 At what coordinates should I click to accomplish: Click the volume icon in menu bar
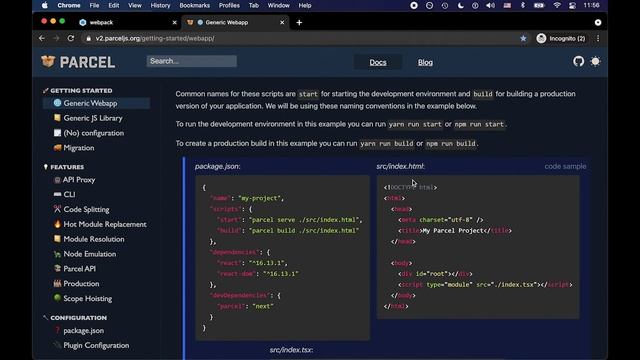pyautogui.click(x=491, y=5)
